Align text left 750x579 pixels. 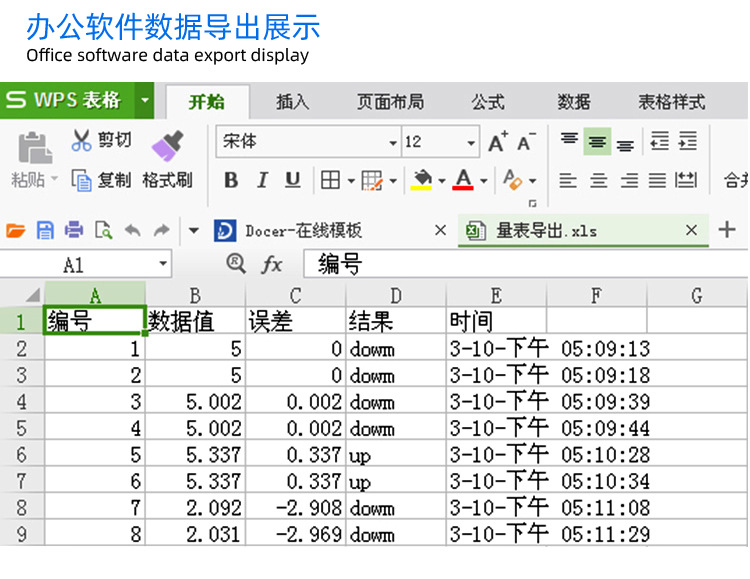[x=568, y=180]
